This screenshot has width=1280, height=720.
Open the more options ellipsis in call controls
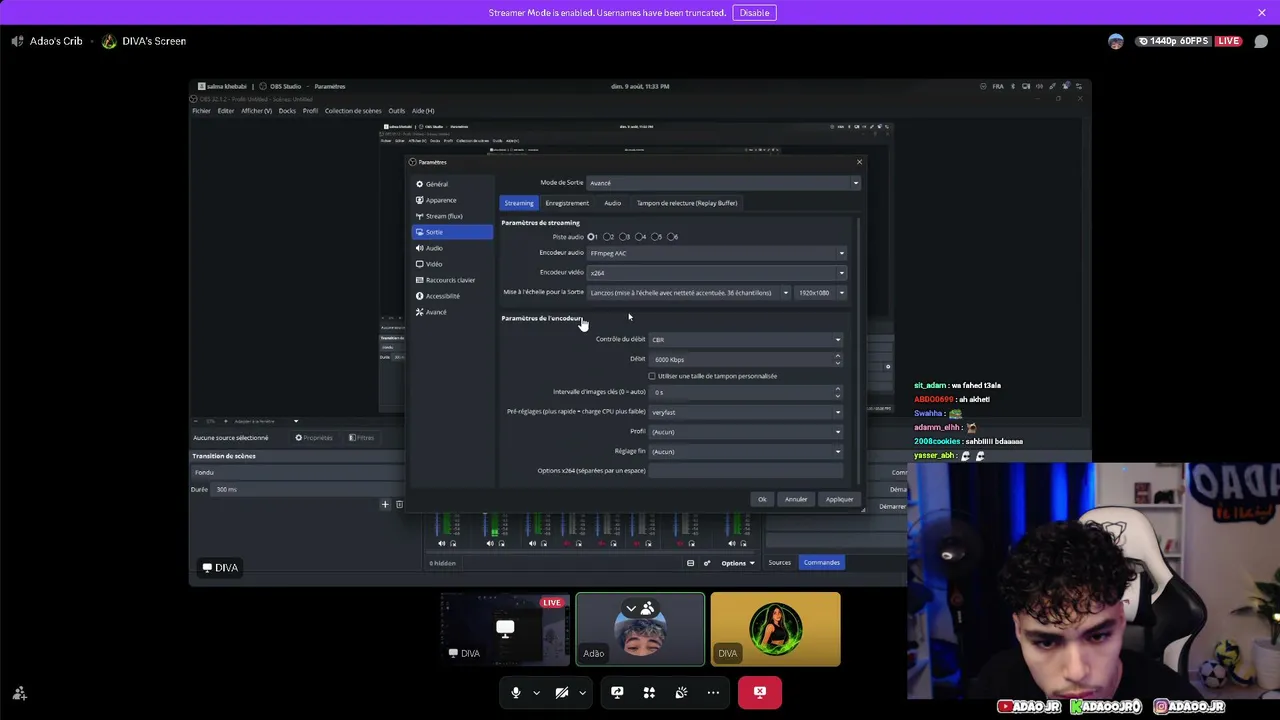pos(713,692)
